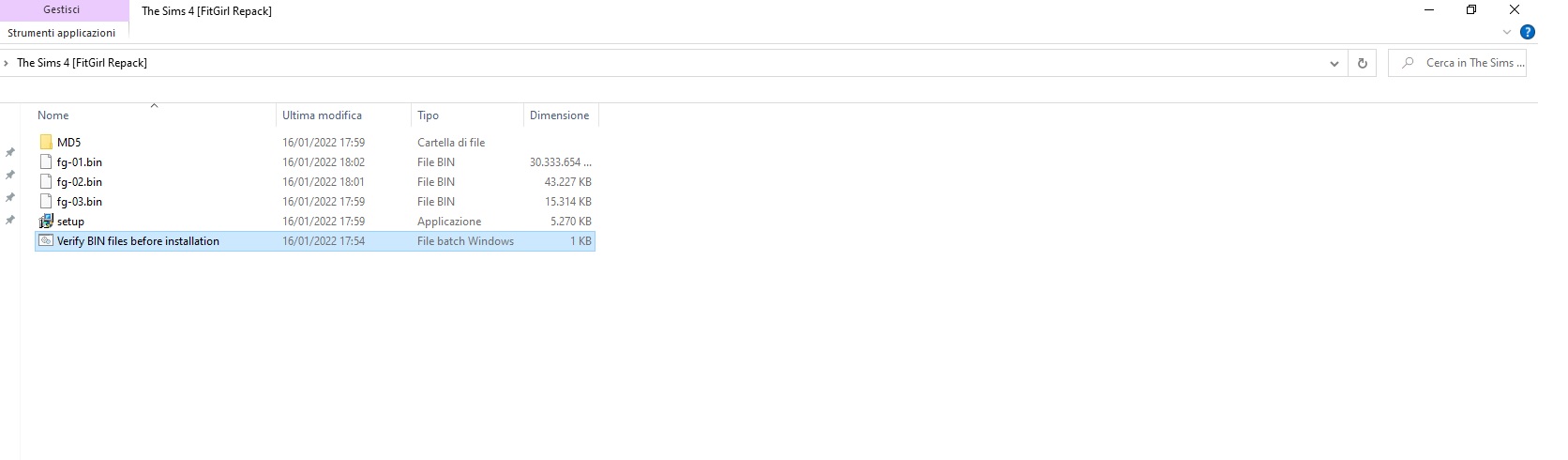1568x460 pixels.
Task: Click the date 16/01/2022 17:54
Action: coord(324,241)
